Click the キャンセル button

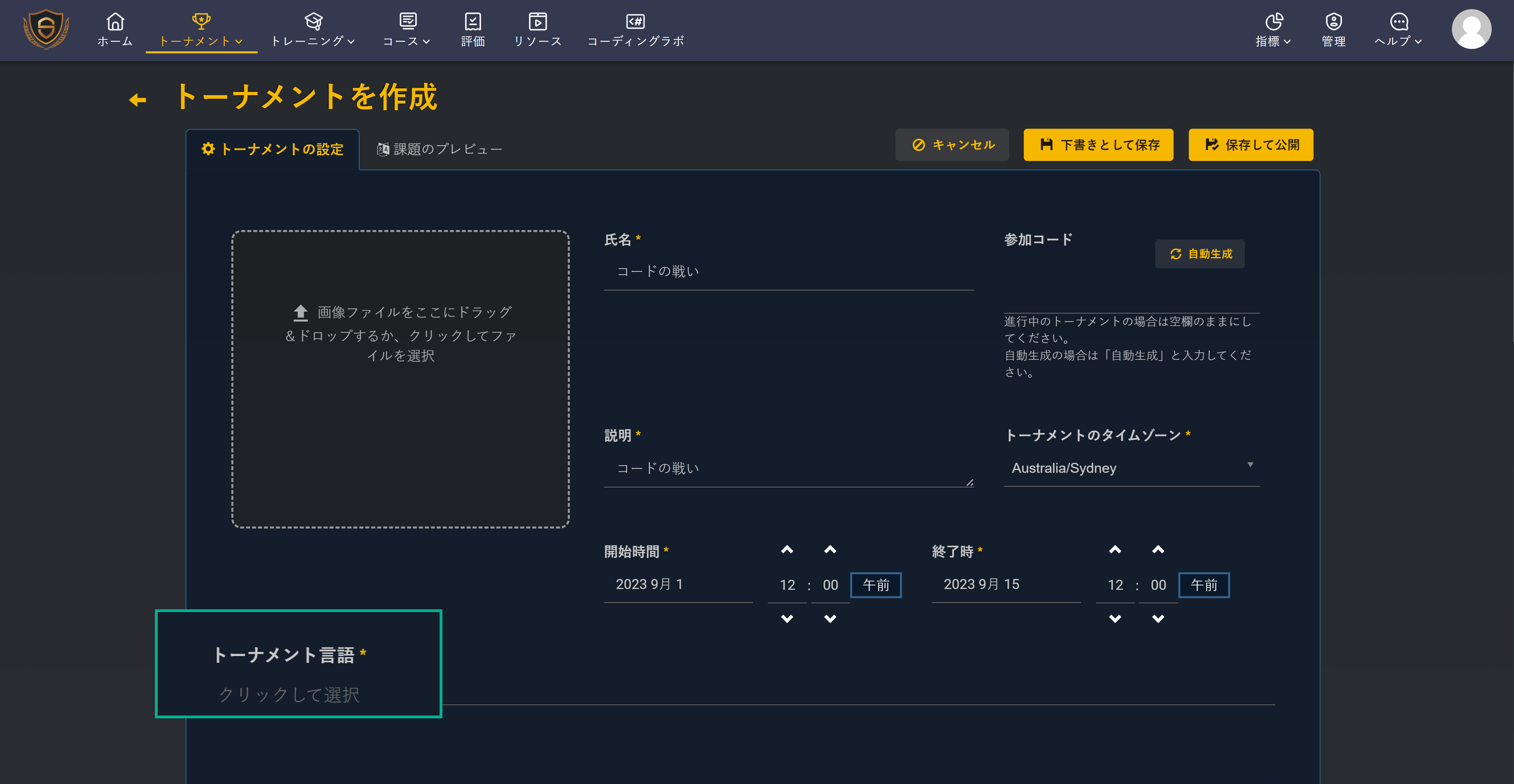point(952,144)
